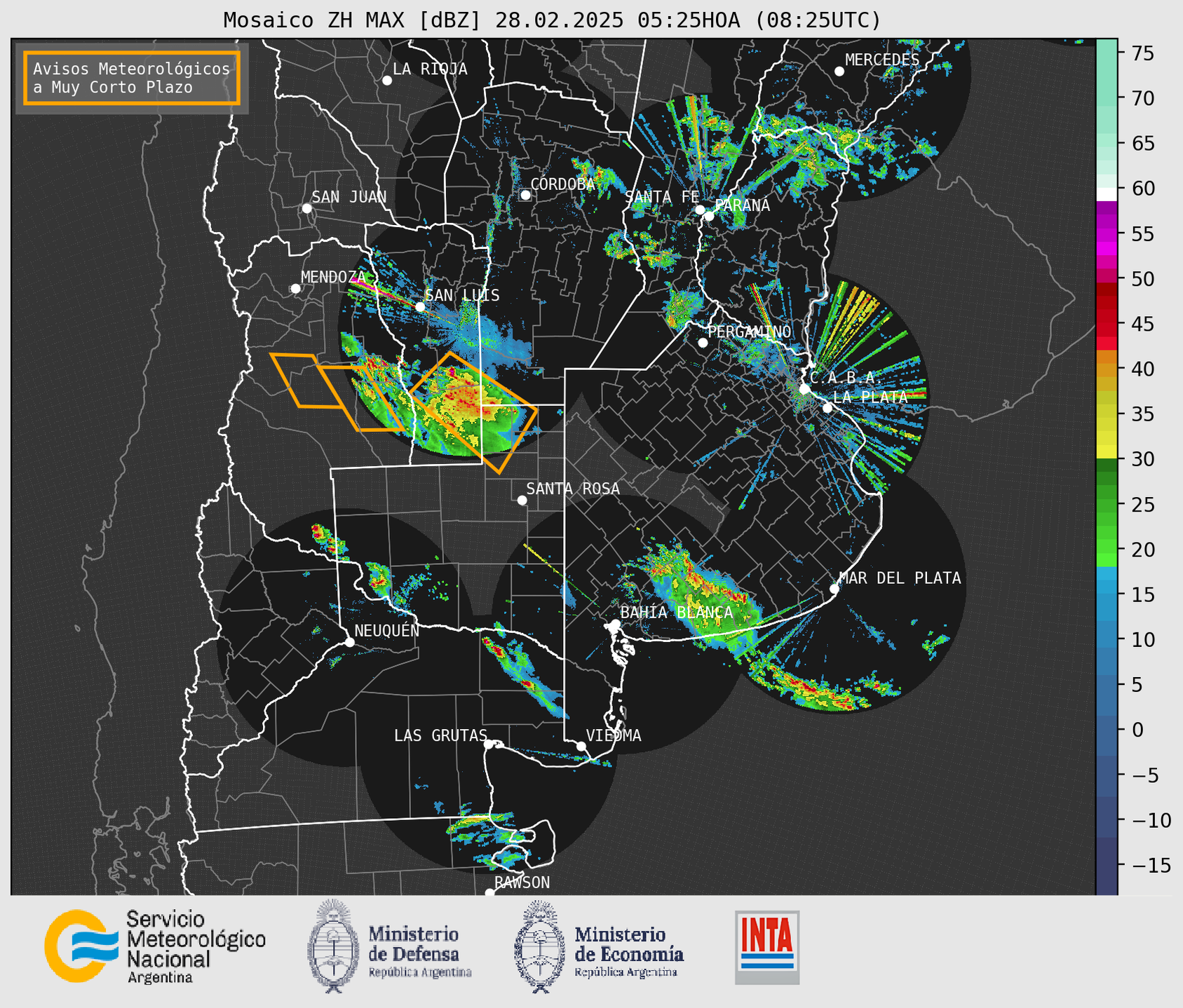Click the green 25 dBZ colorbar band
The height and width of the screenshot is (1008, 1183).
tap(1107, 505)
